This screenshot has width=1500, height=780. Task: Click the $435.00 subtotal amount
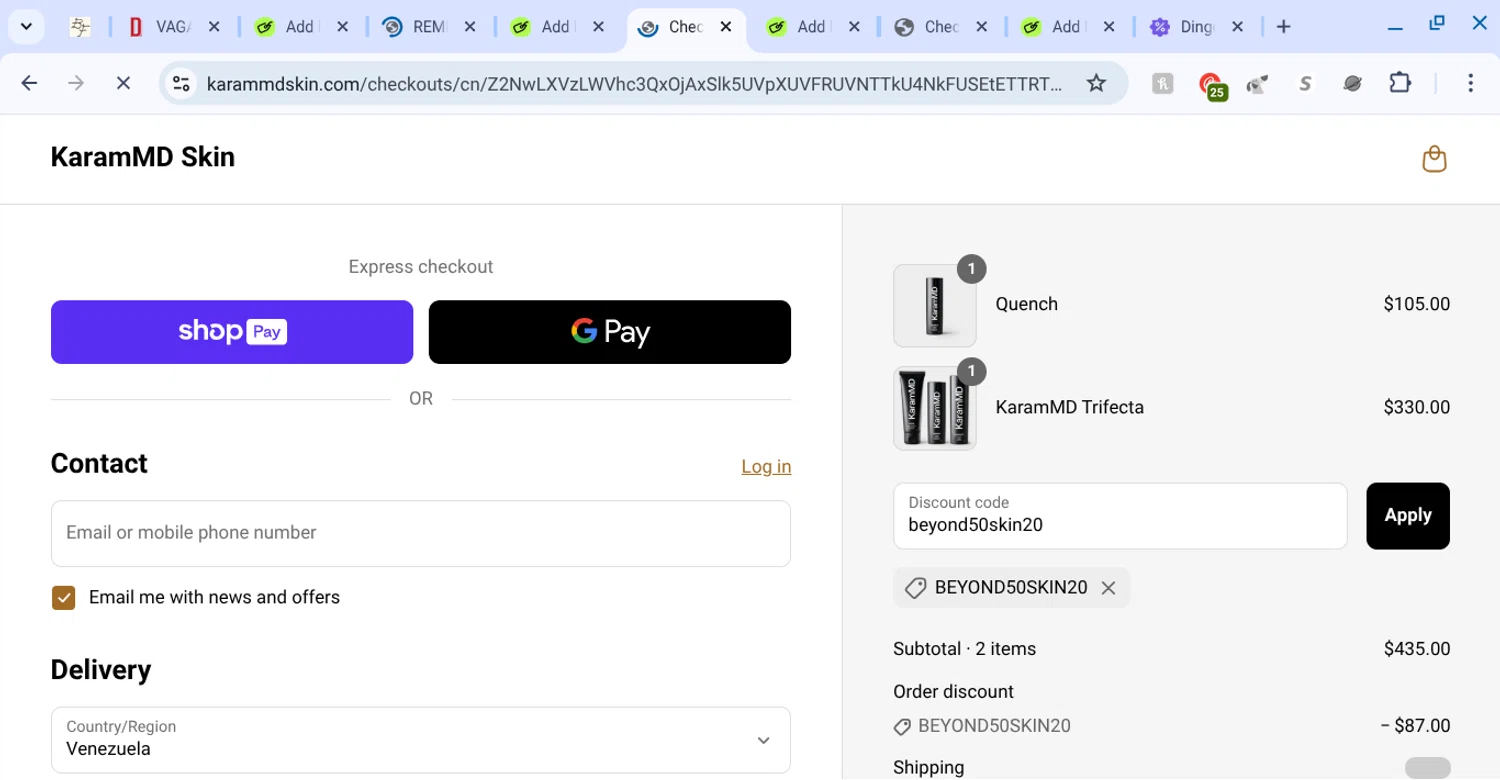pos(1416,649)
